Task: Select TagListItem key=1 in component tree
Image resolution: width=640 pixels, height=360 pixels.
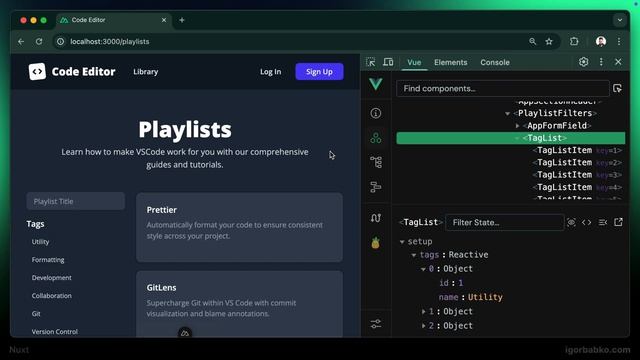Action: [x=577, y=150]
